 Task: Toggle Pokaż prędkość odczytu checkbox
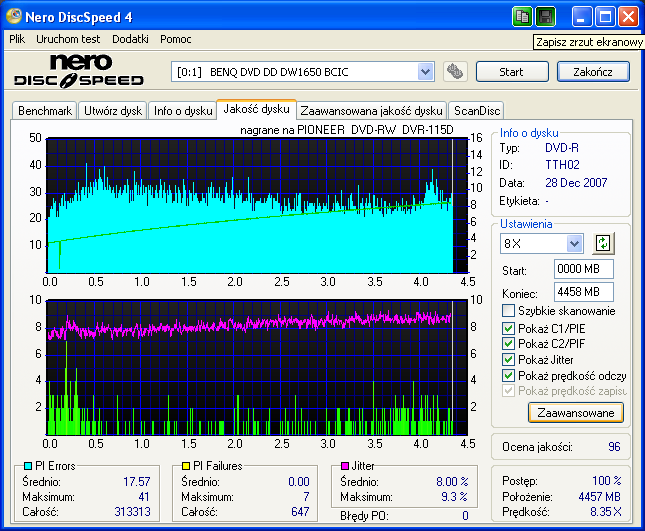click(x=508, y=376)
